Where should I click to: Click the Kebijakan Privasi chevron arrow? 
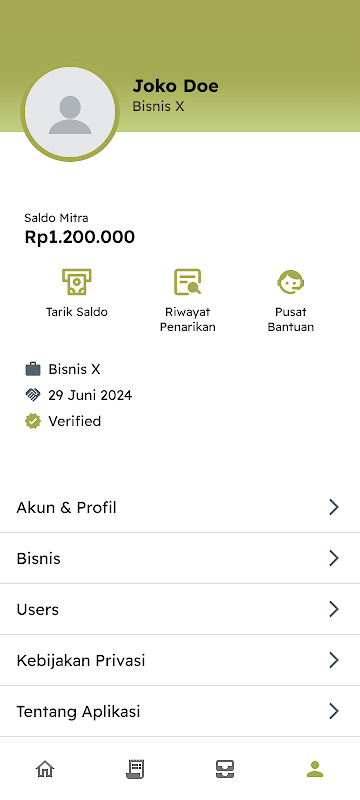334,660
